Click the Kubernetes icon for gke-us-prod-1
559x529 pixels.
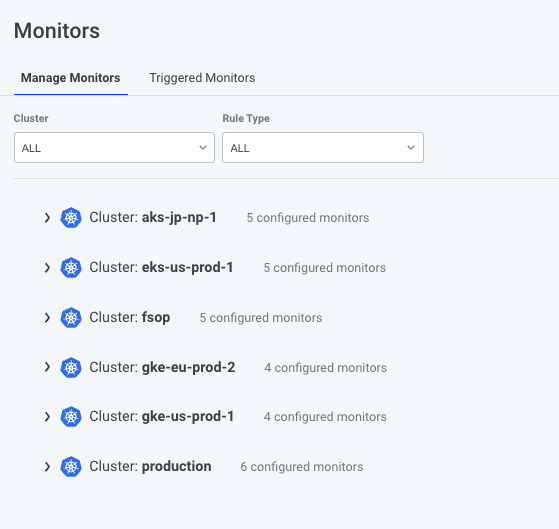click(71, 416)
